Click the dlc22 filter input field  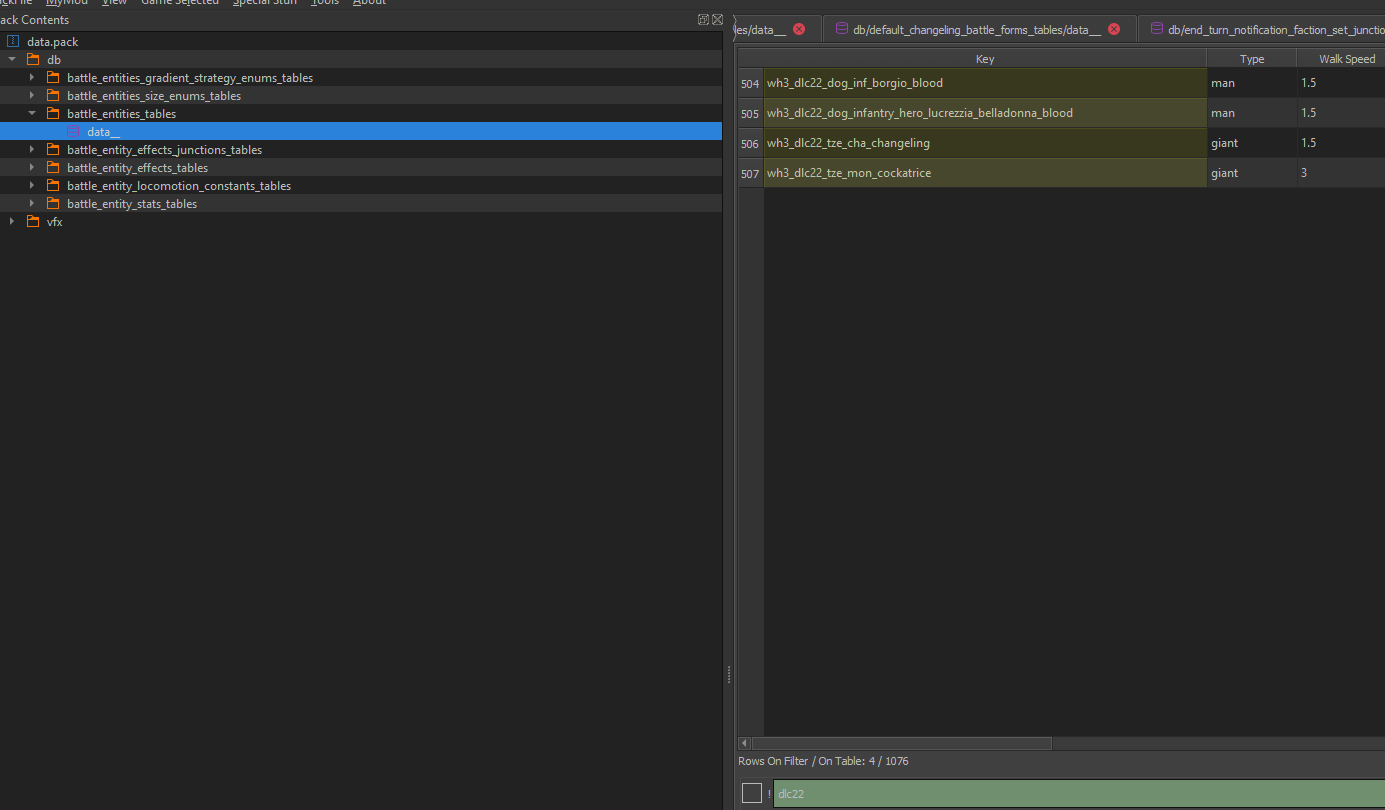coord(1079,794)
